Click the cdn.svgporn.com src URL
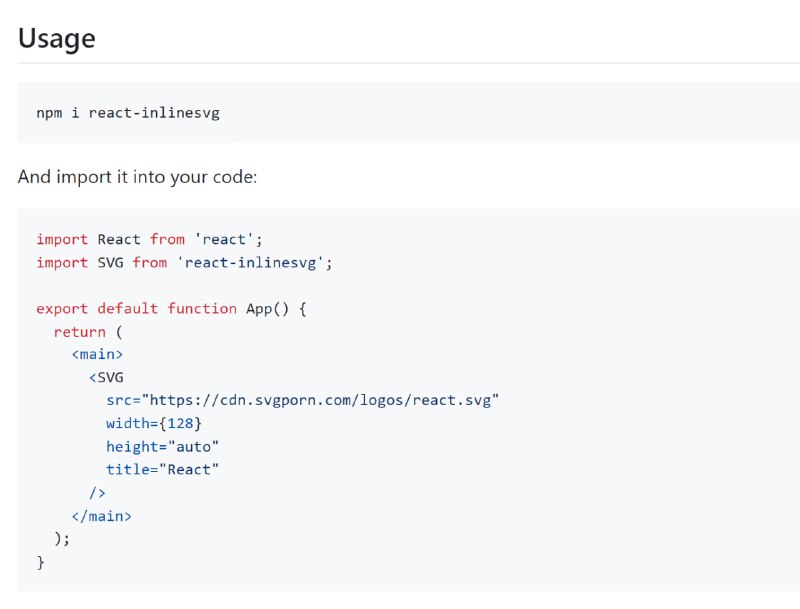800x609 pixels. (x=320, y=400)
